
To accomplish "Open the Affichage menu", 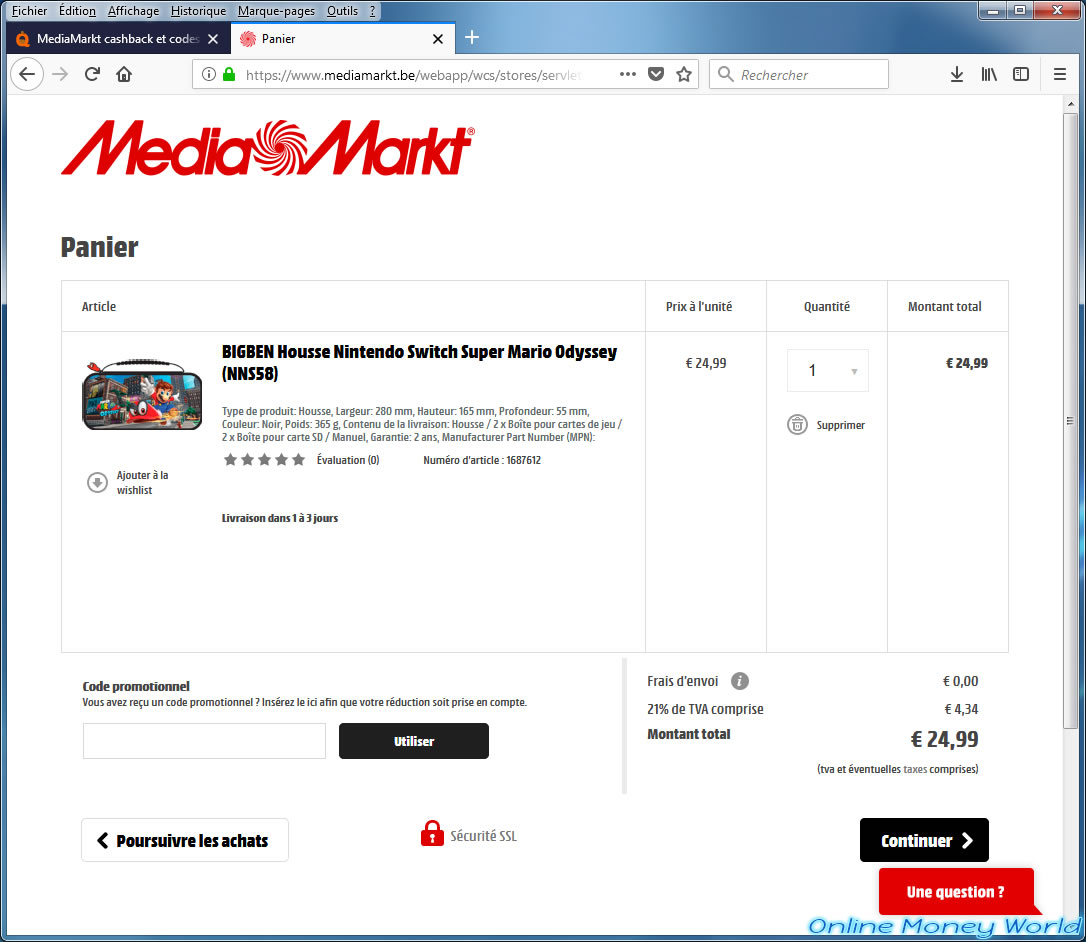I will coord(133,10).
